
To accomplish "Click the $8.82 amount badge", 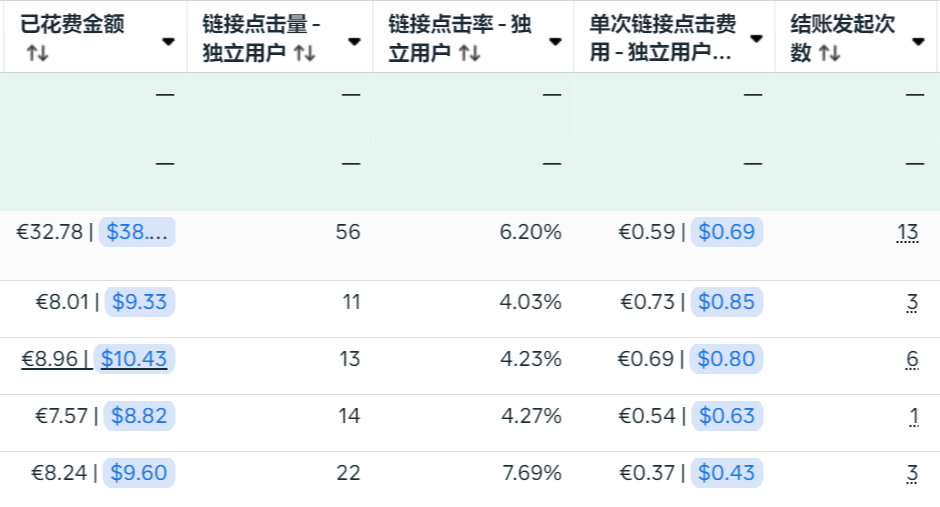I will click(137, 415).
